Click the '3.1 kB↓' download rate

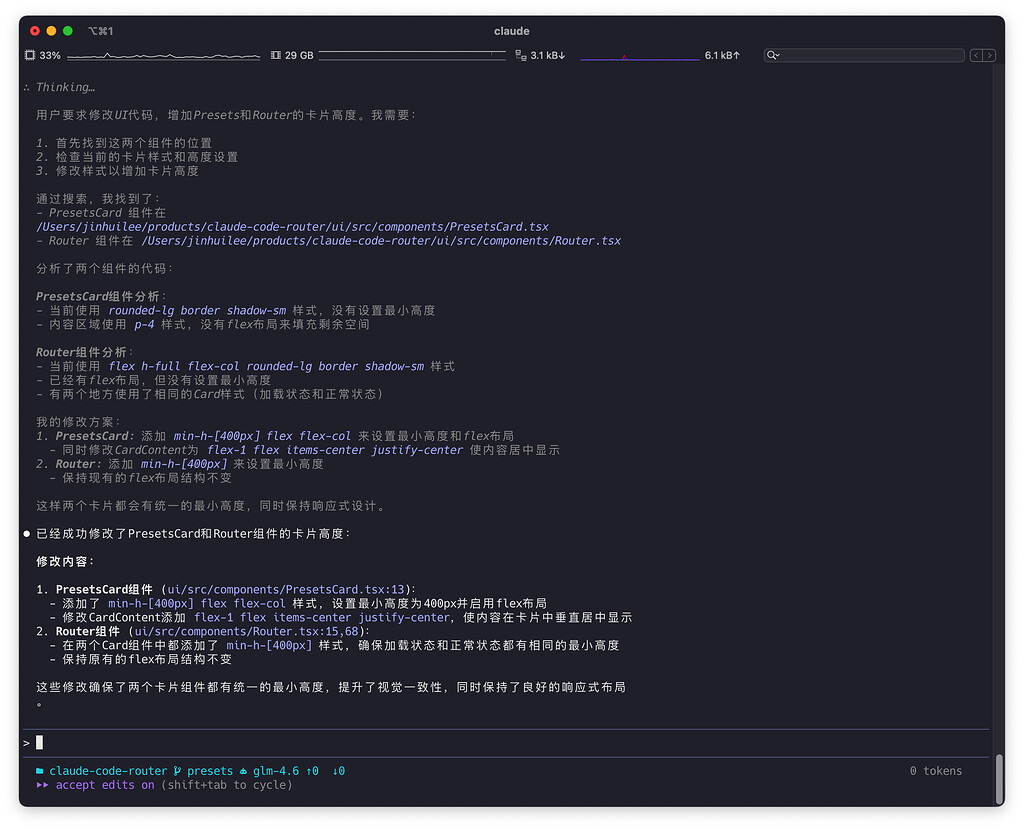coord(547,56)
